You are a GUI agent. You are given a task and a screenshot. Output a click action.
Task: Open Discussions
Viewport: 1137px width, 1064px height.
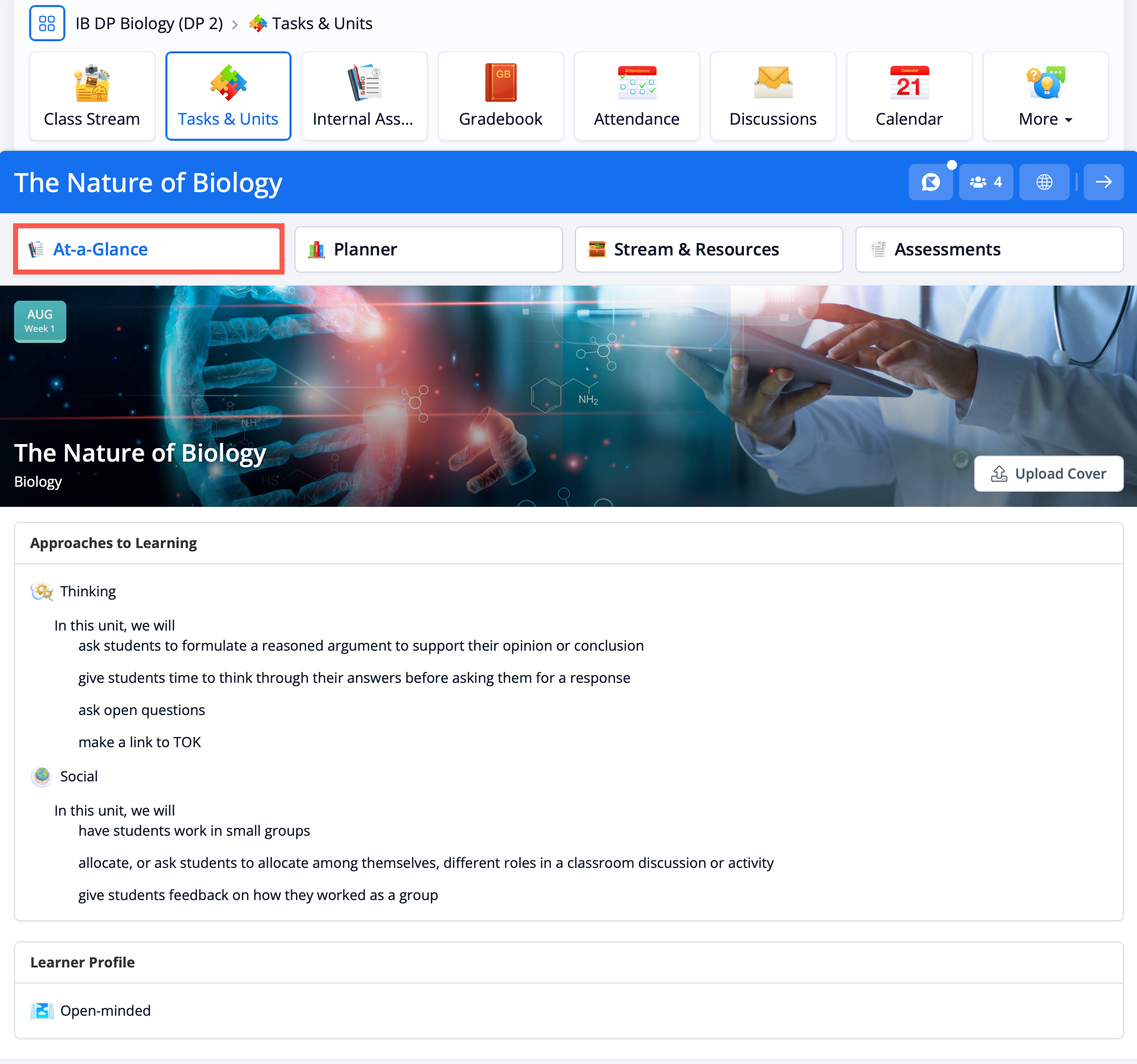[773, 96]
